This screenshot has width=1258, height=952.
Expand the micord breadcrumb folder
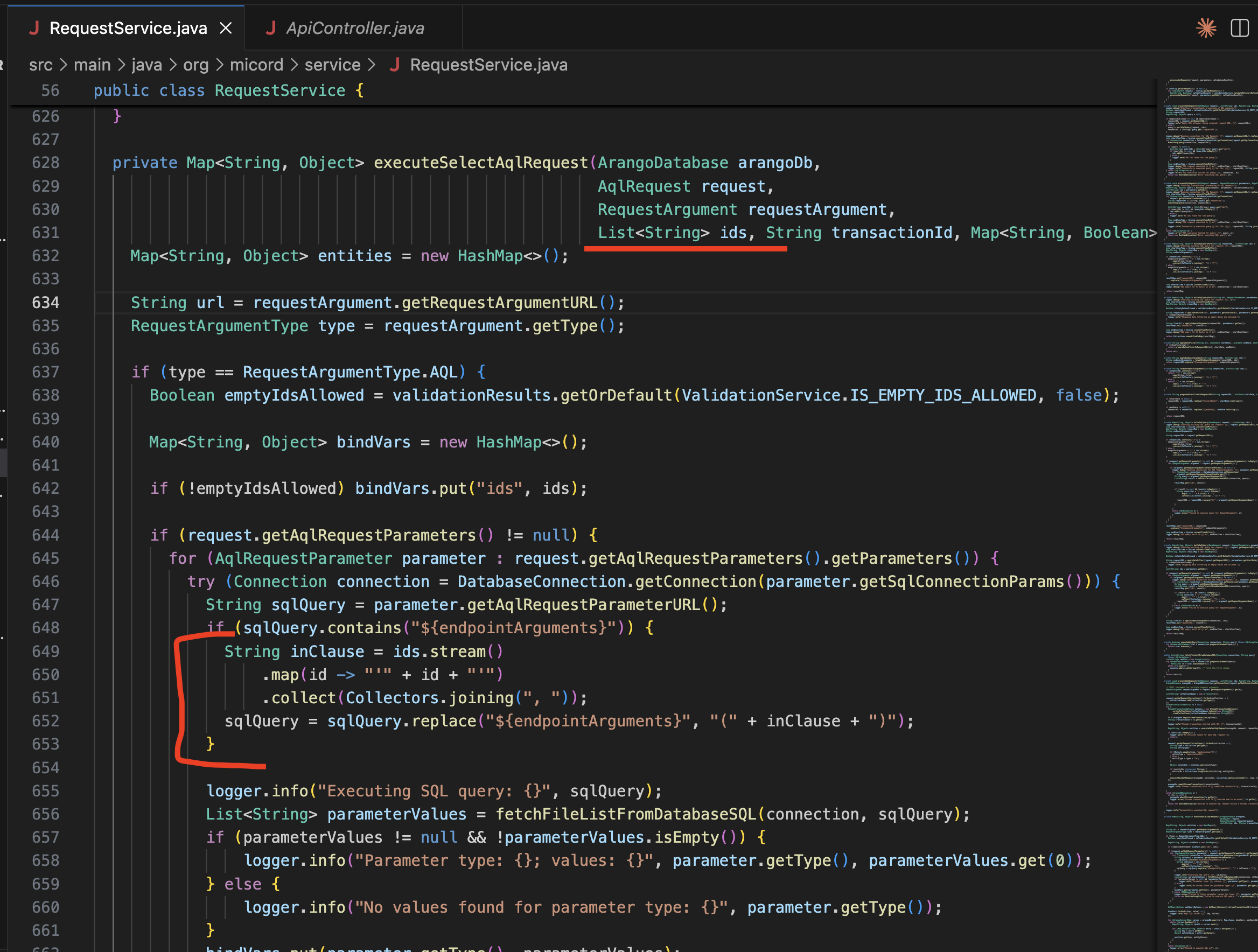(256, 65)
